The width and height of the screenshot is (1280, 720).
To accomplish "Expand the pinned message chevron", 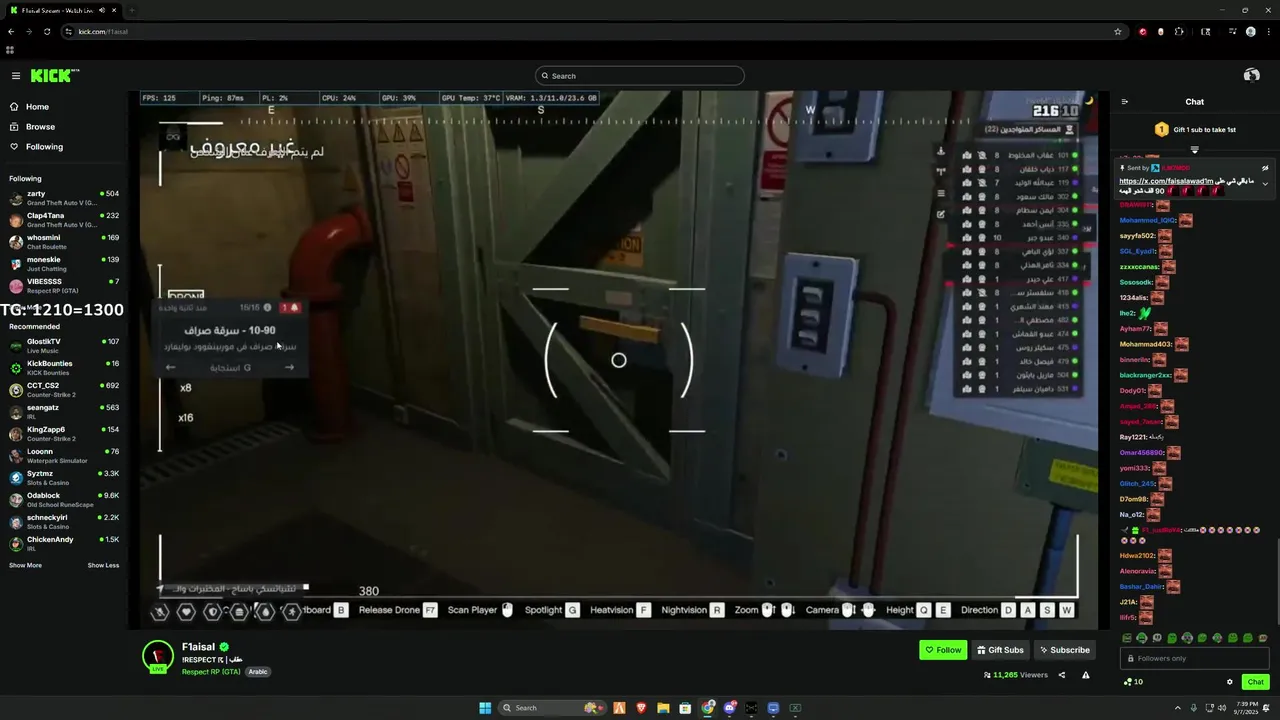I will coord(1265,184).
